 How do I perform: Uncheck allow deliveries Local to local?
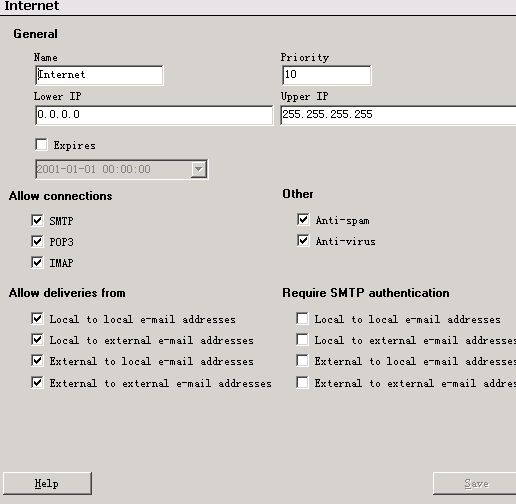click(x=37, y=319)
